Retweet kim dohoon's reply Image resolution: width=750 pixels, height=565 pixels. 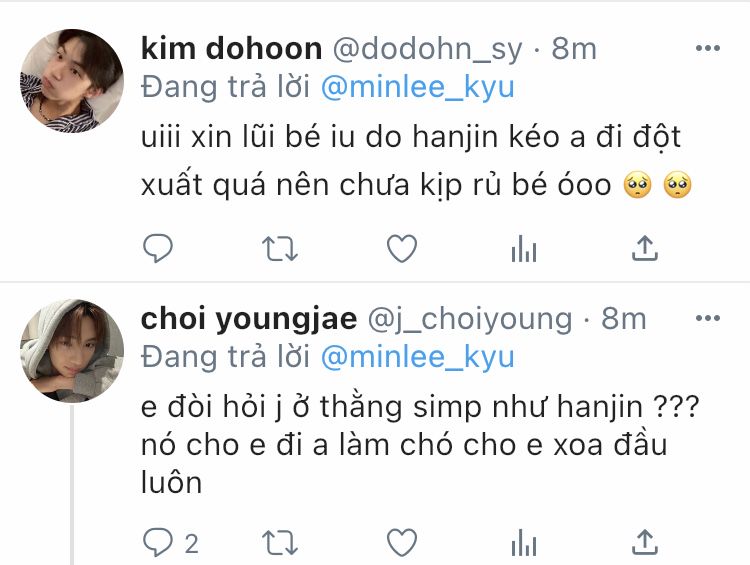(280, 249)
